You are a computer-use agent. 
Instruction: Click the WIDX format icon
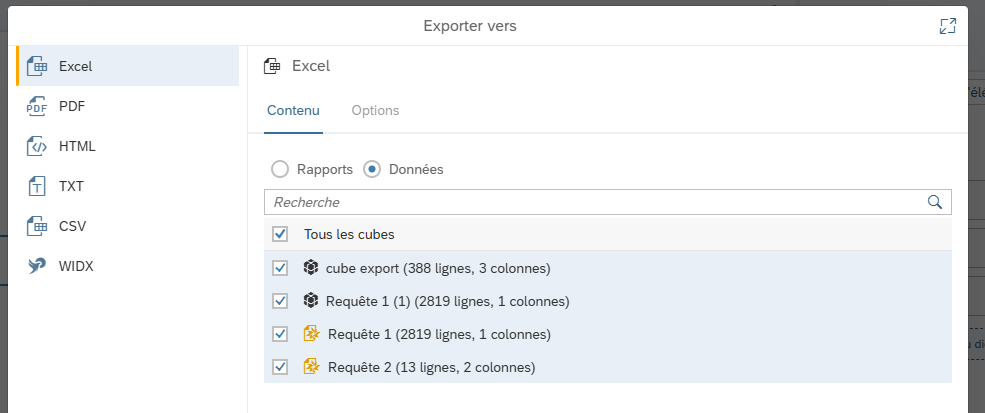pos(37,267)
